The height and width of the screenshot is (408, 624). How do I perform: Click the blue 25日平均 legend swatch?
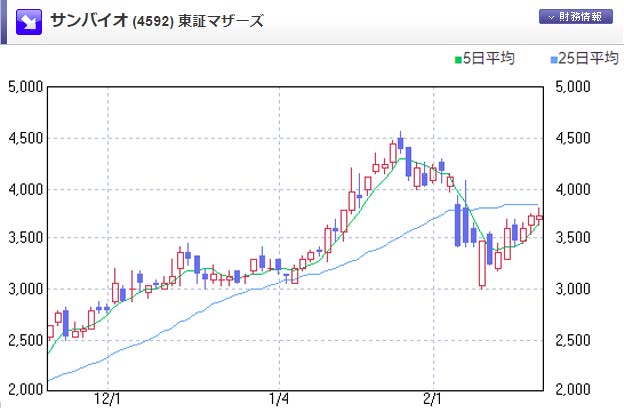(554, 60)
